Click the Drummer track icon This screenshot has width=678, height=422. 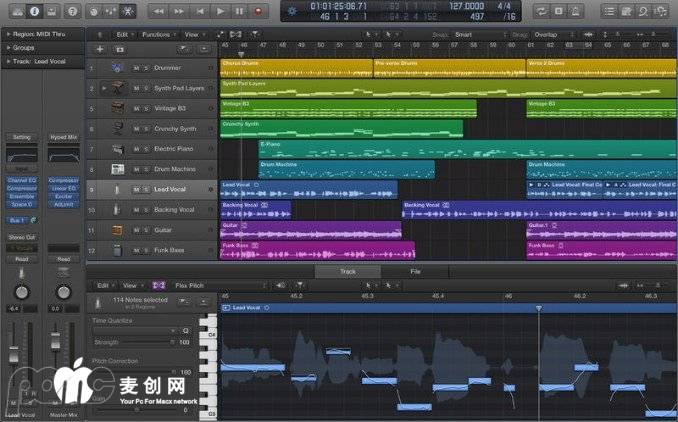coord(118,68)
